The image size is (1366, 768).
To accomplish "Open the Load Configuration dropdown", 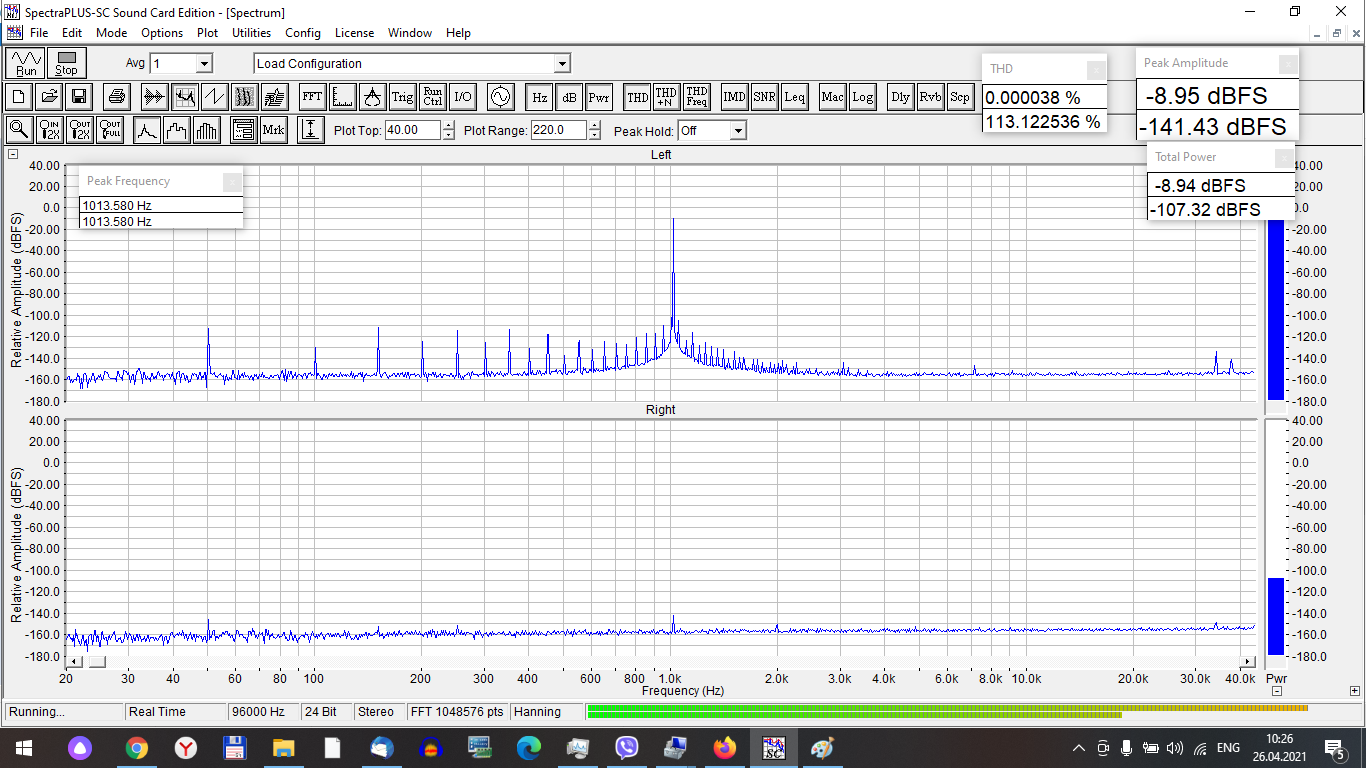I will point(562,64).
